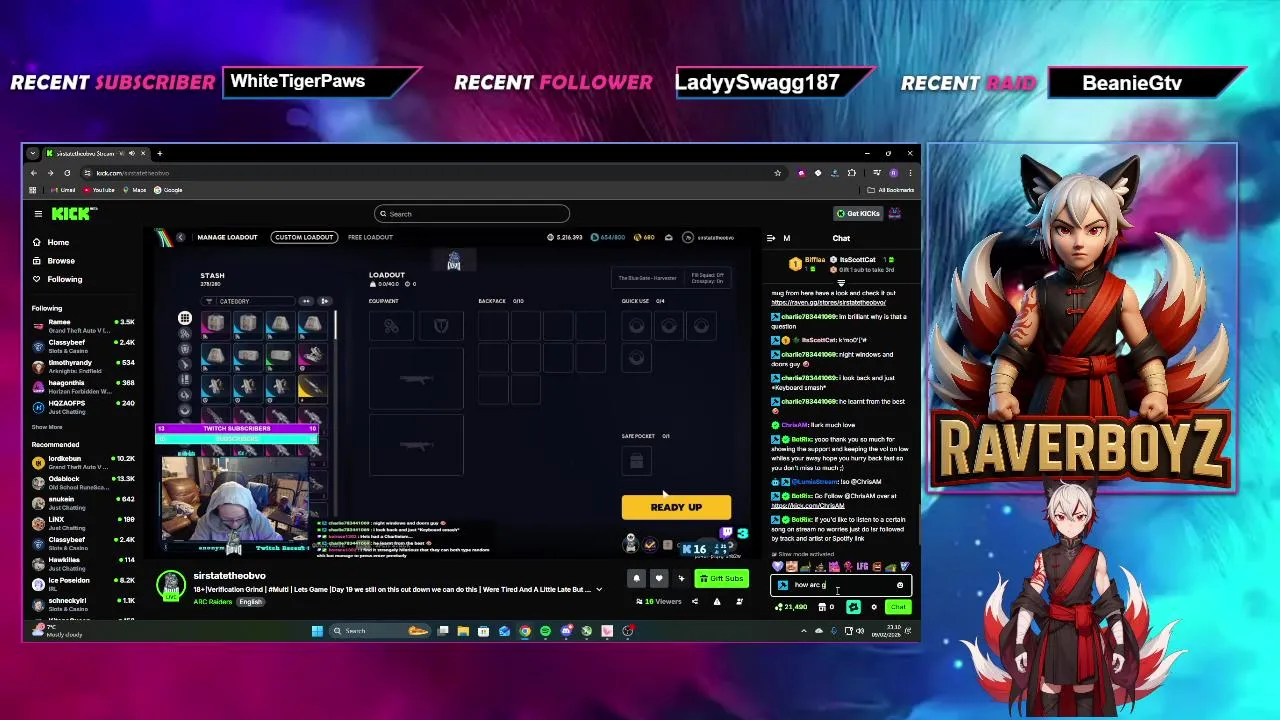1280x720 pixels.
Task: Open the Chrome apps grid icon
Action: [x=33, y=190]
